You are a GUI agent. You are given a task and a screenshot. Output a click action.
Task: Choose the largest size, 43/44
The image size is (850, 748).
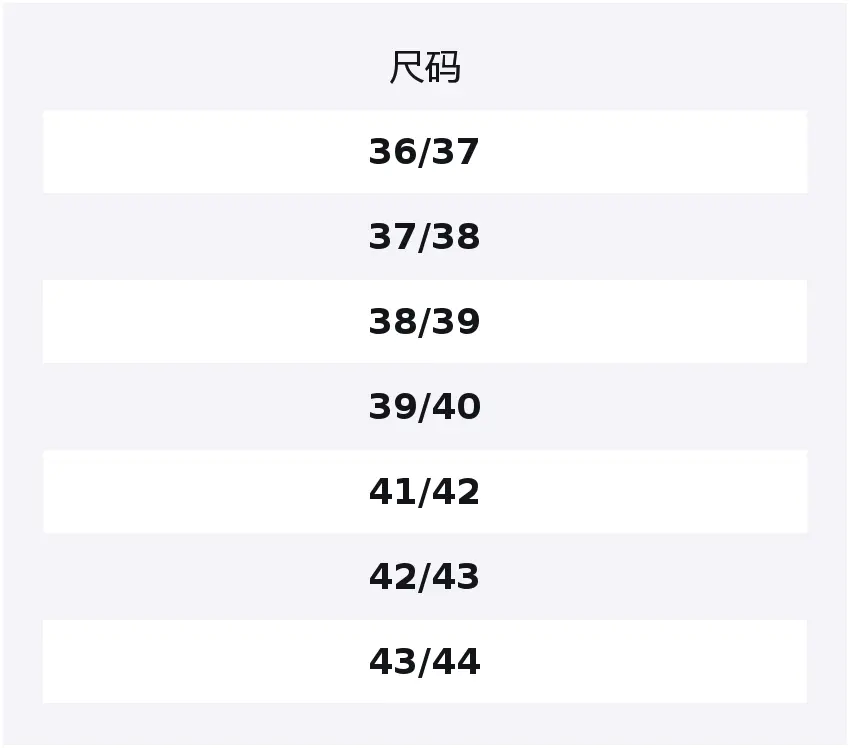point(424,662)
